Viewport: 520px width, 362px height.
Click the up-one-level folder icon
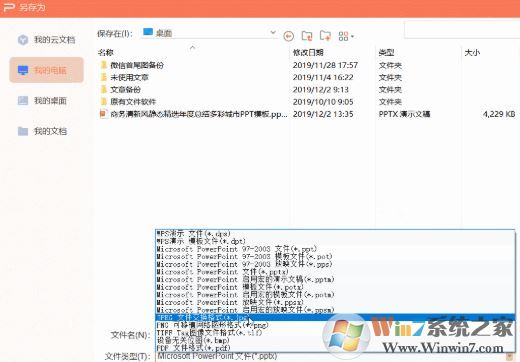[307, 36]
